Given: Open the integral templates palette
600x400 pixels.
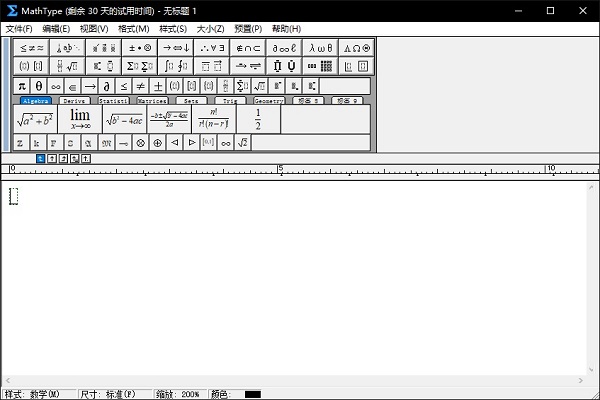Looking at the screenshot, I should pos(176,66).
